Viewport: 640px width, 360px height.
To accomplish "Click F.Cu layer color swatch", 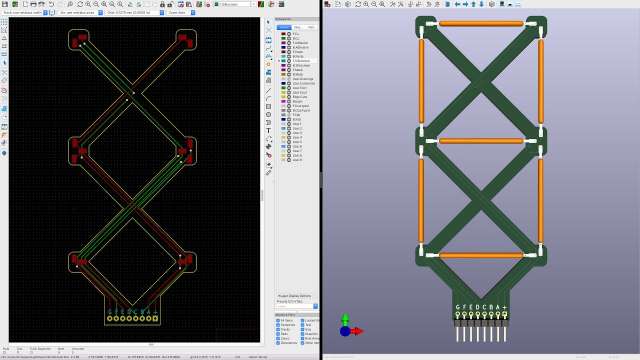I will [283, 34].
